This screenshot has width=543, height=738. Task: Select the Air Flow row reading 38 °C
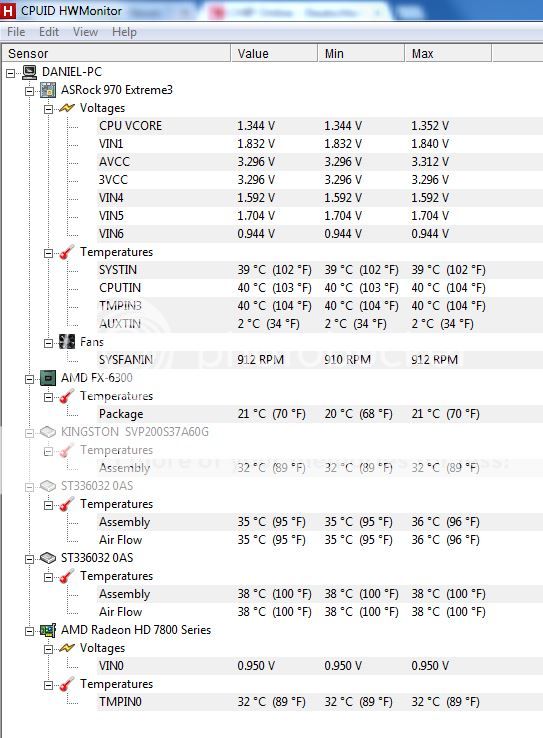pyautogui.click(x=319, y=612)
